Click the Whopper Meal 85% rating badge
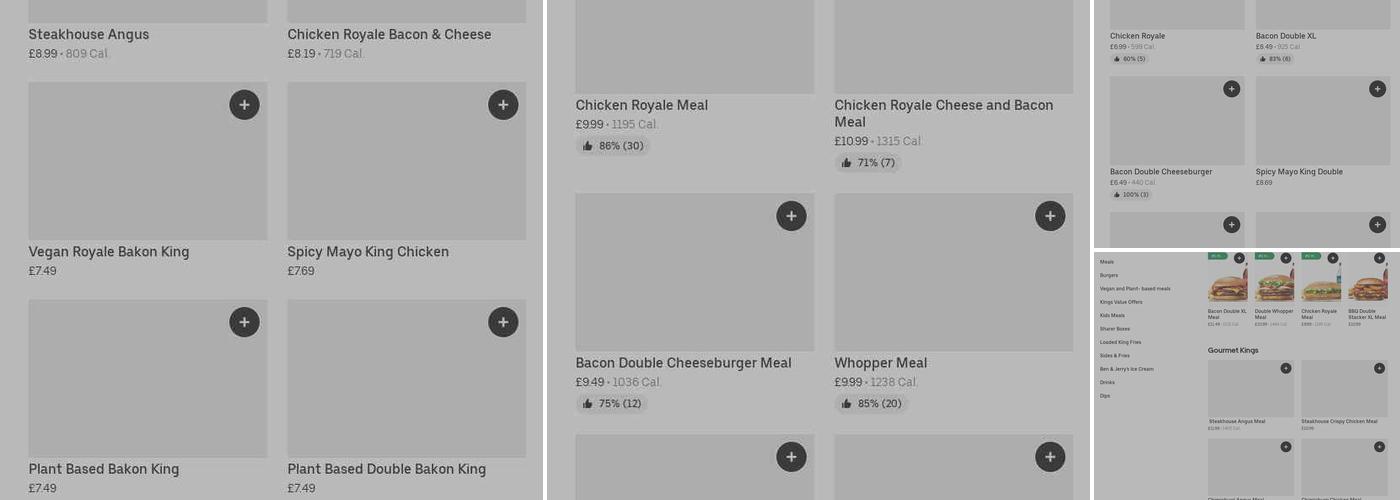Screen dimensions: 1400x500 pos(871,404)
